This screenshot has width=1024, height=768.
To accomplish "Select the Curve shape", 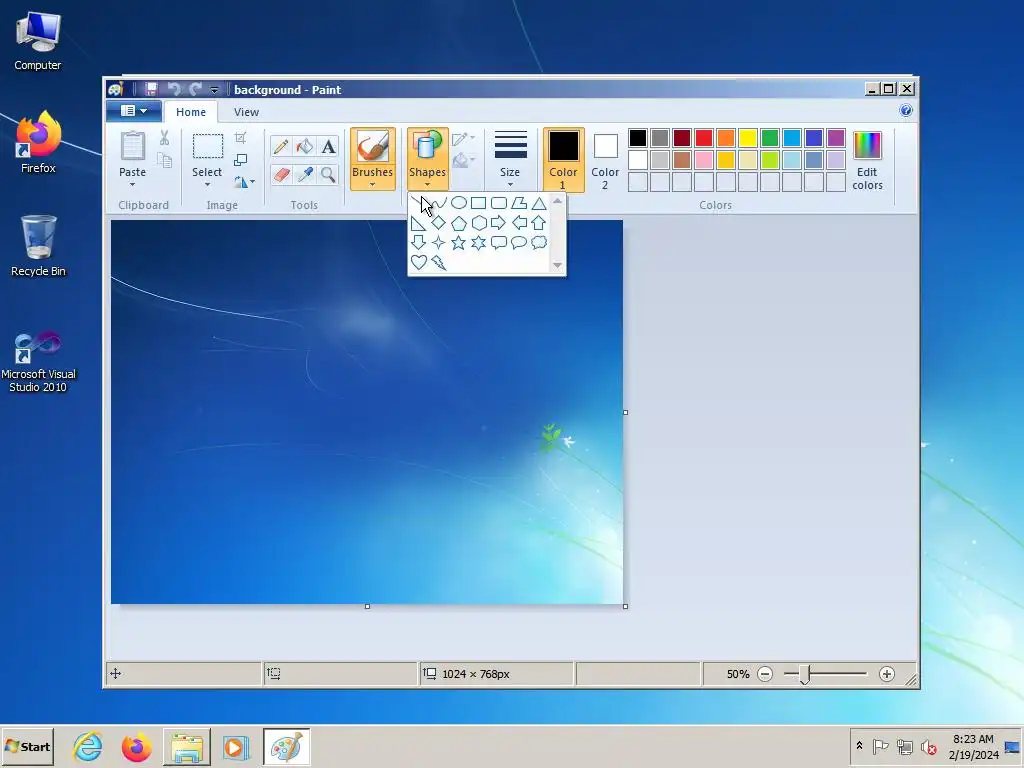I will (440, 203).
